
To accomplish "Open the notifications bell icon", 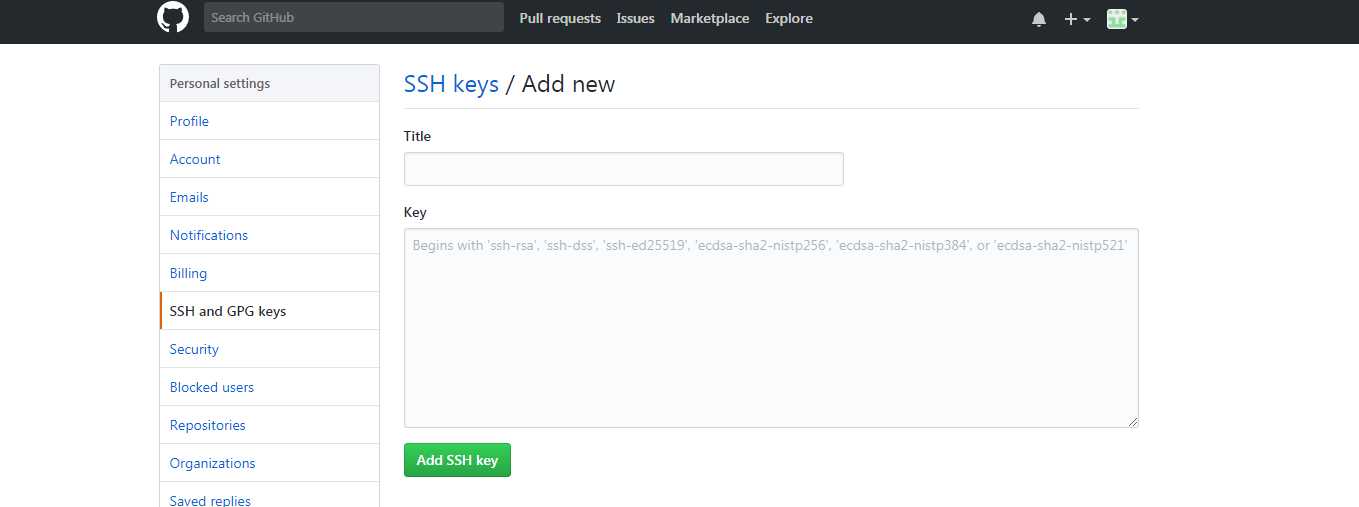I will point(1039,19).
